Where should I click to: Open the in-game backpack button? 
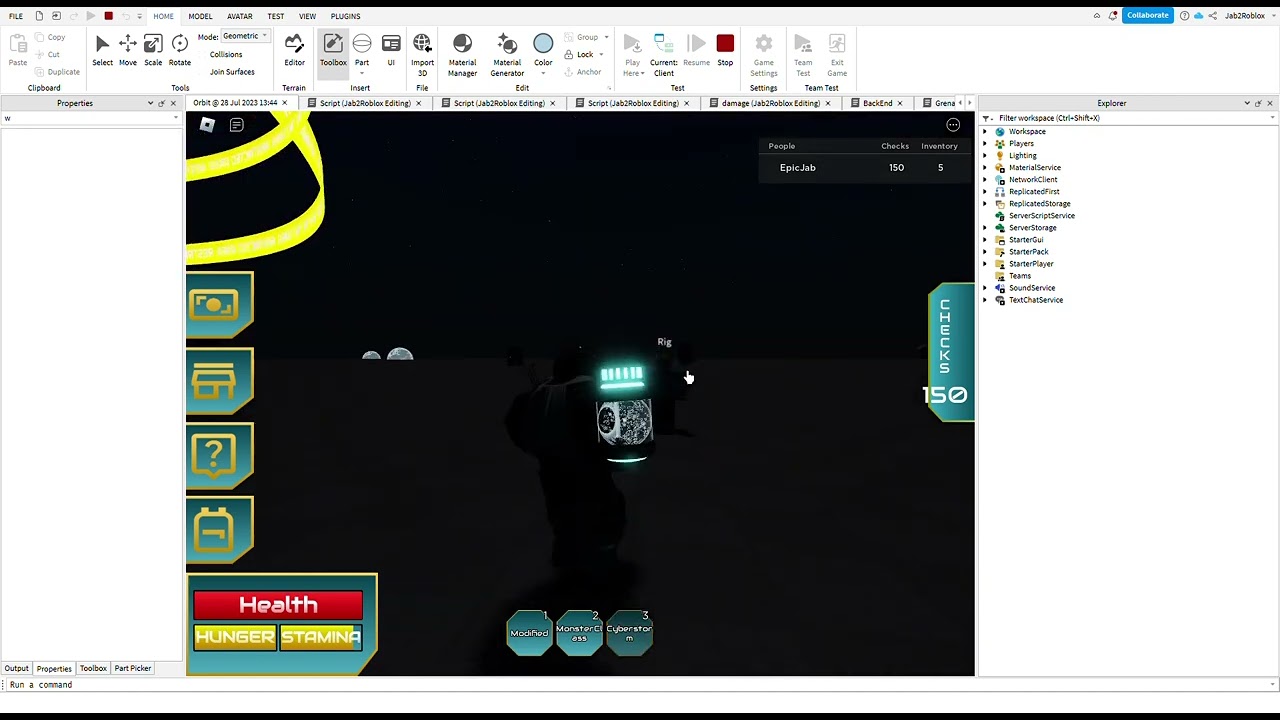point(219,530)
